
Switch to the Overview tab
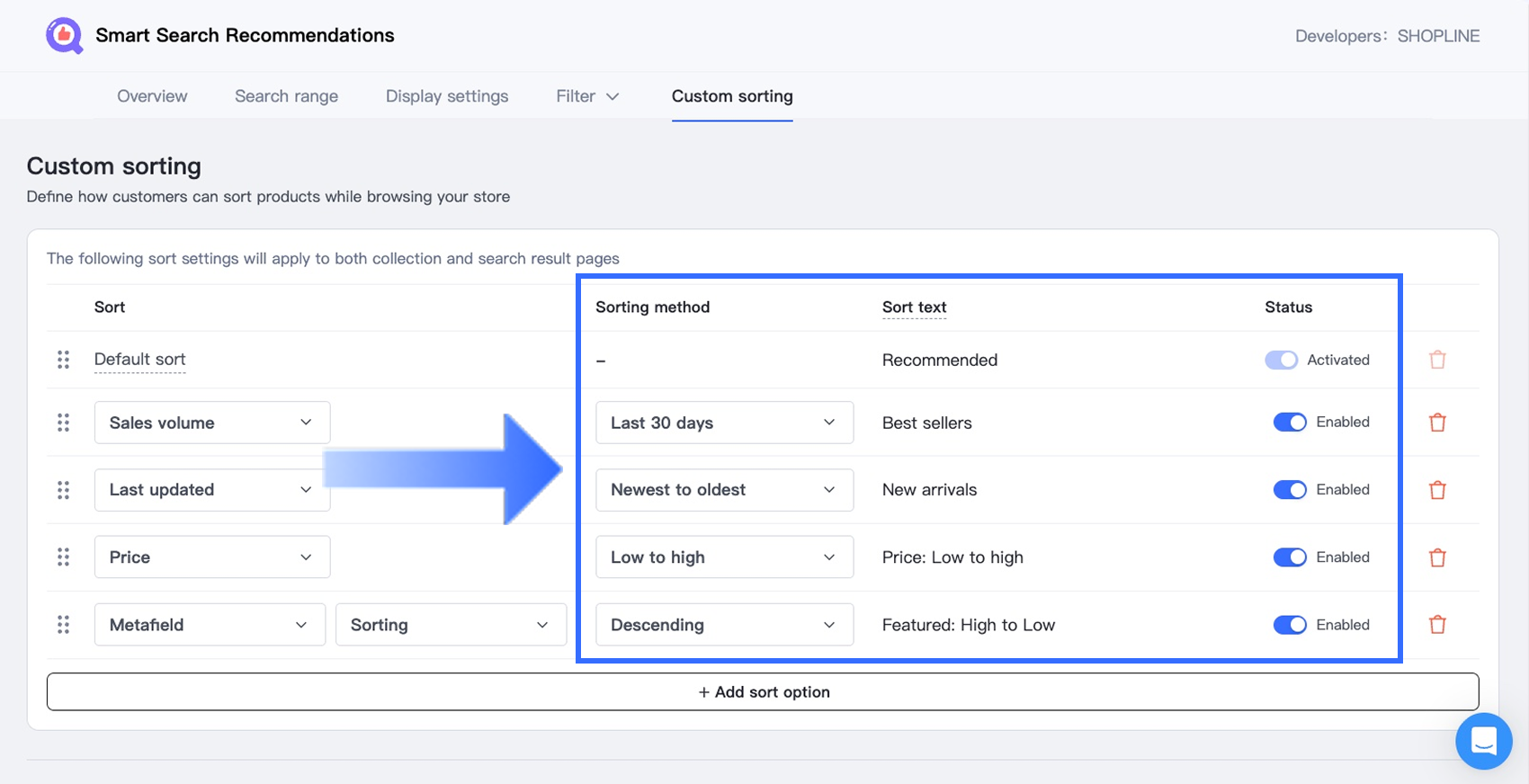tap(152, 96)
